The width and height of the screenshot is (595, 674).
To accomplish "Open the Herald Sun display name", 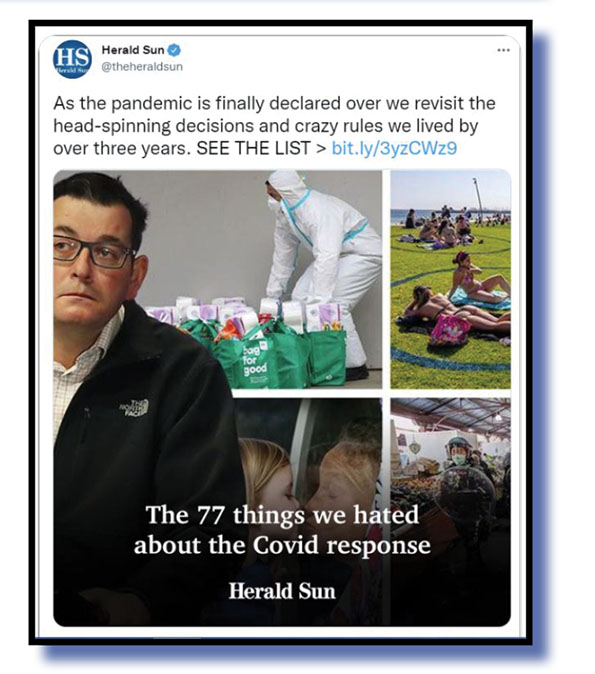I will tap(133, 50).
